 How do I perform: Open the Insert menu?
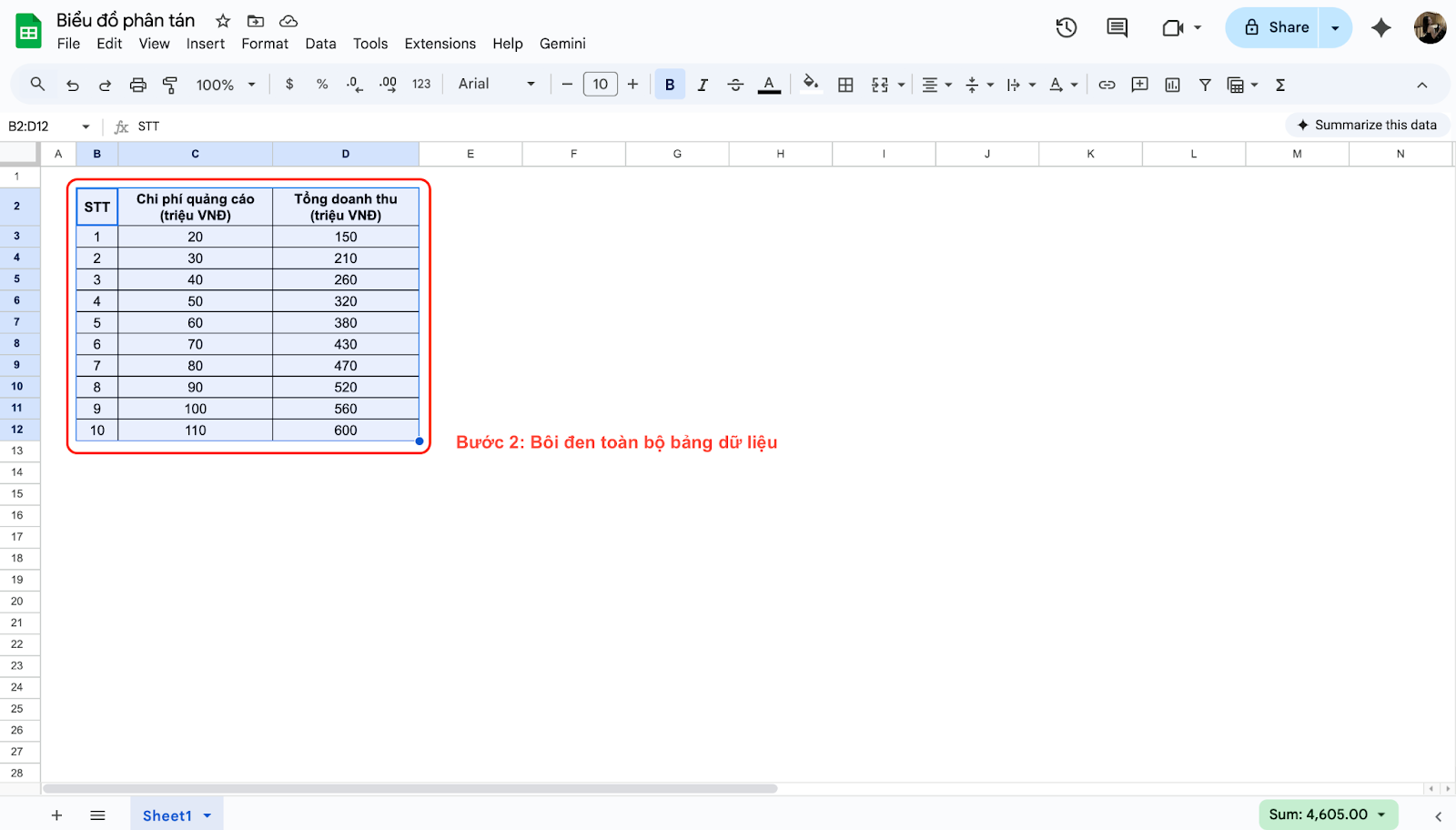(x=205, y=44)
